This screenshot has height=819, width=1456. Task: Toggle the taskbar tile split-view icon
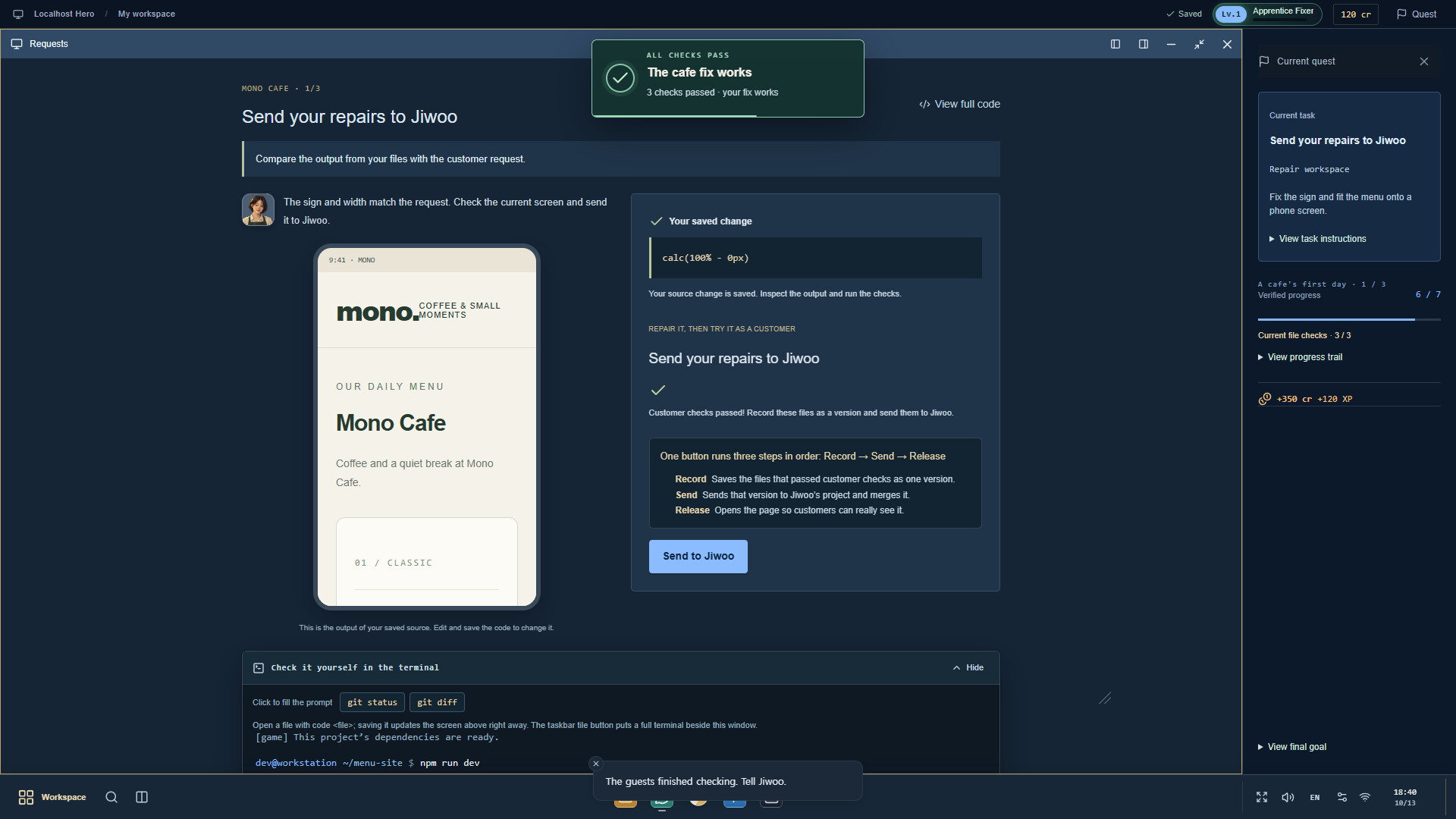point(142,797)
